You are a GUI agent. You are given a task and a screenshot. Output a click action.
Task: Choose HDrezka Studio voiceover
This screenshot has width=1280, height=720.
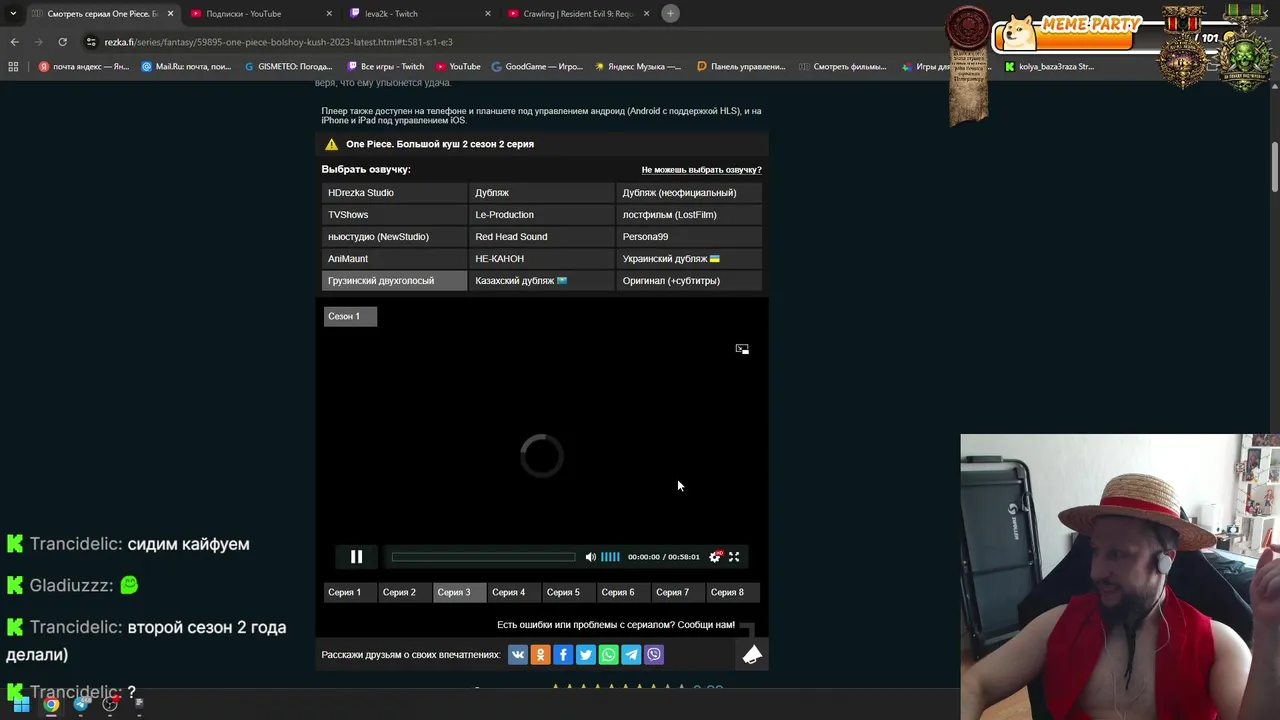click(x=394, y=192)
